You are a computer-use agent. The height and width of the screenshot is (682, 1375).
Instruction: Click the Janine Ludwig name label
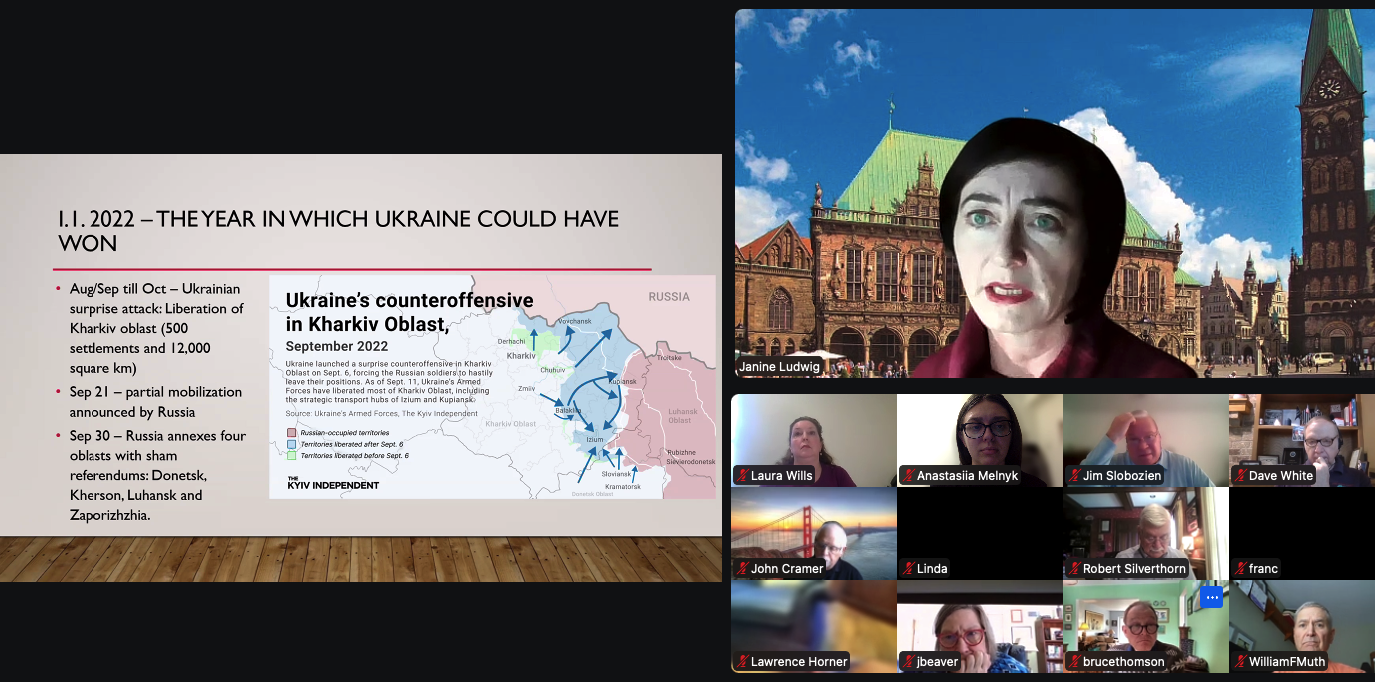point(781,367)
